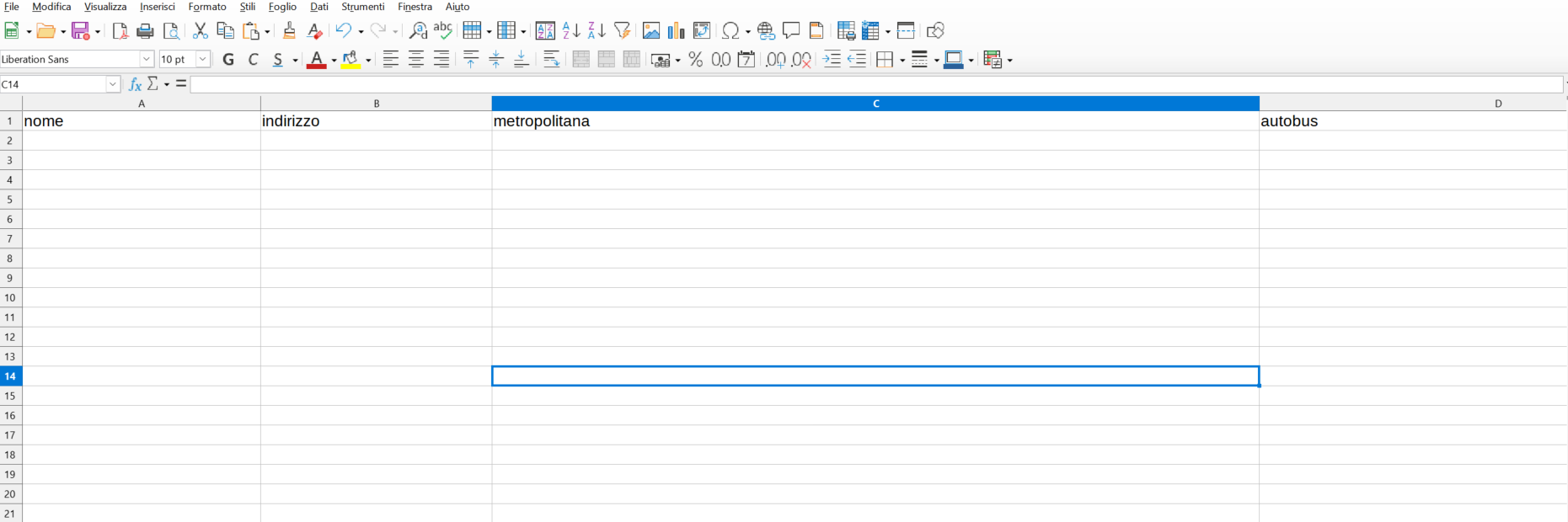Open the Formato menu
The height and width of the screenshot is (522, 1568).
[x=207, y=7]
